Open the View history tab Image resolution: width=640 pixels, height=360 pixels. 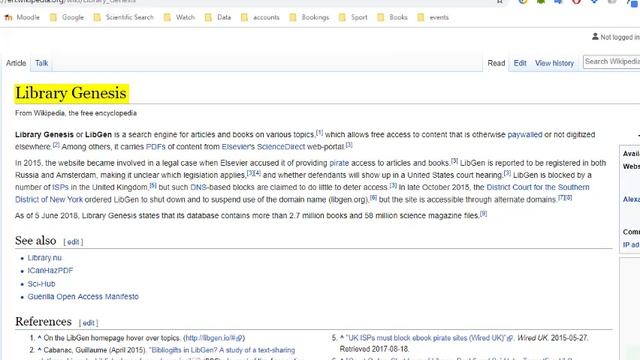click(554, 63)
